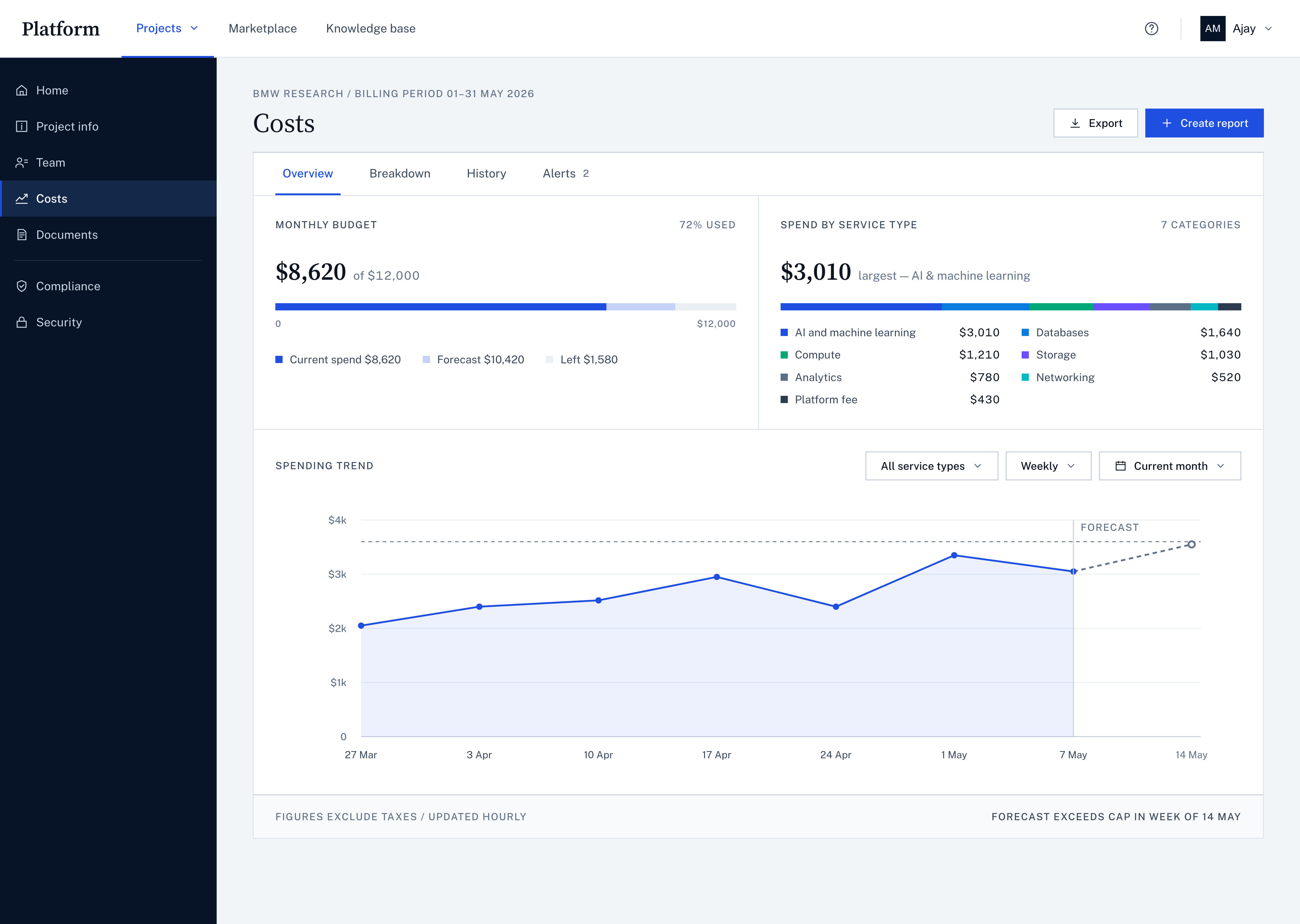Click the 7 May data point
Screen dimensions: 1300x924
click(x=1073, y=571)
